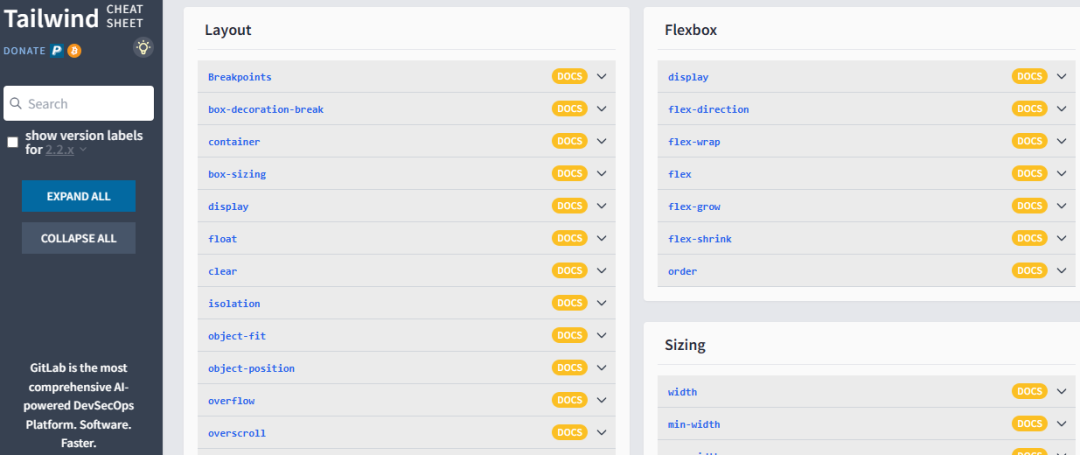This screenshot has height=455, width=1080.
Task: Donate via the Bitcoin icon
Action: point(74,51)
